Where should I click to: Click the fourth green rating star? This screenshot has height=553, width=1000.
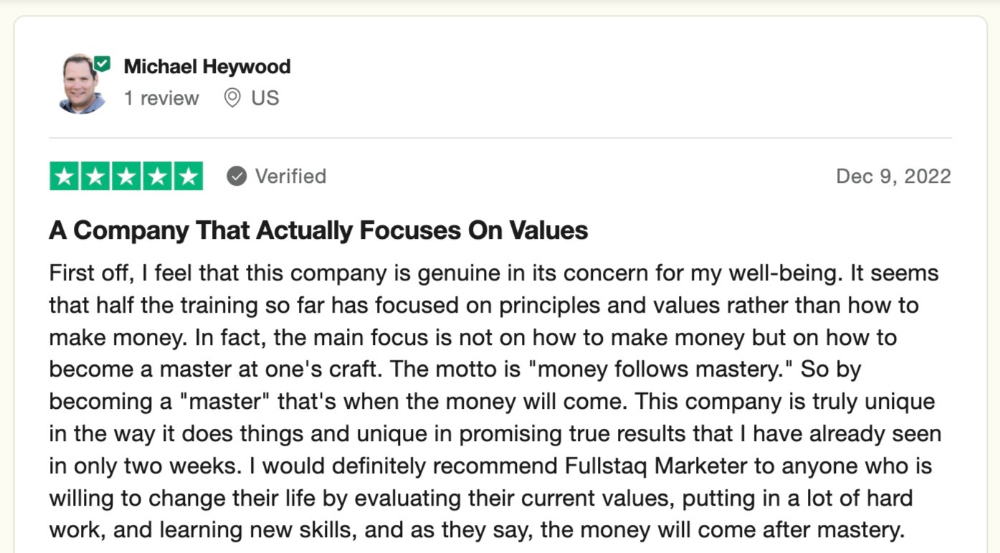157,176
